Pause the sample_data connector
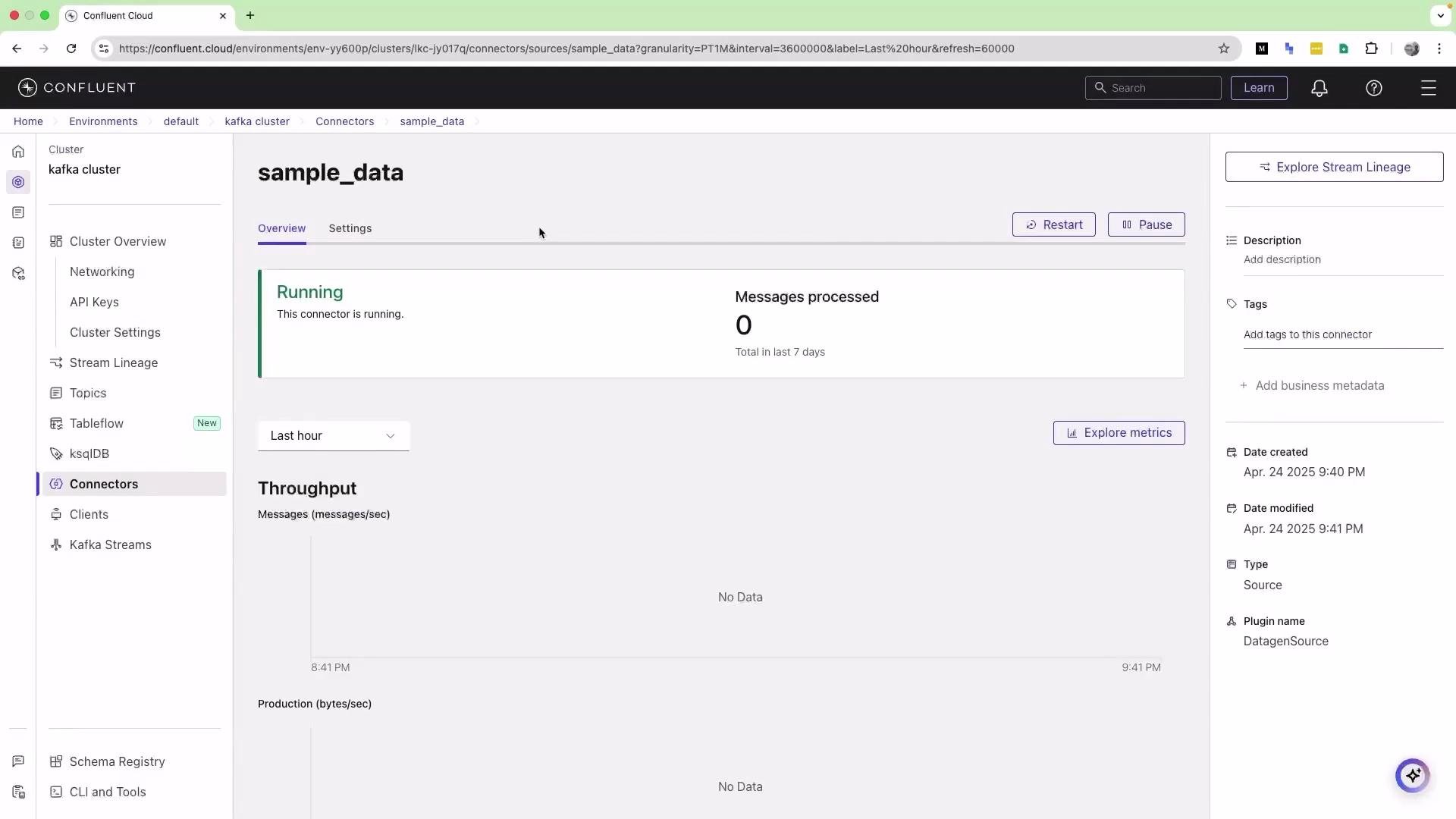This screenshot has height=819, width=1456. (x=1146, y=224)
